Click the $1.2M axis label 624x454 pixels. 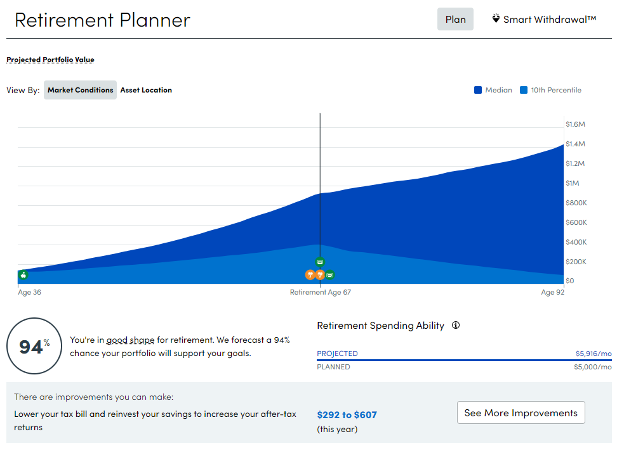tap(575, 164)
